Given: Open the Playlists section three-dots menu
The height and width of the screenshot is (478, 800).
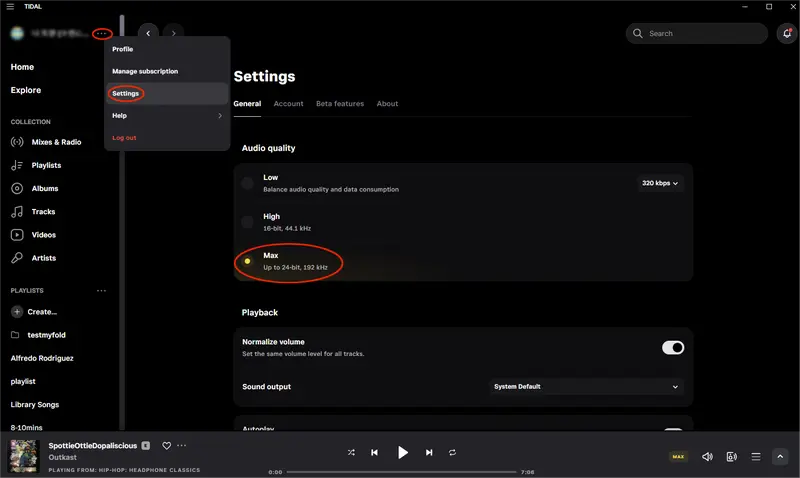Looking at the screenshot, I should (x=102, y=291).
